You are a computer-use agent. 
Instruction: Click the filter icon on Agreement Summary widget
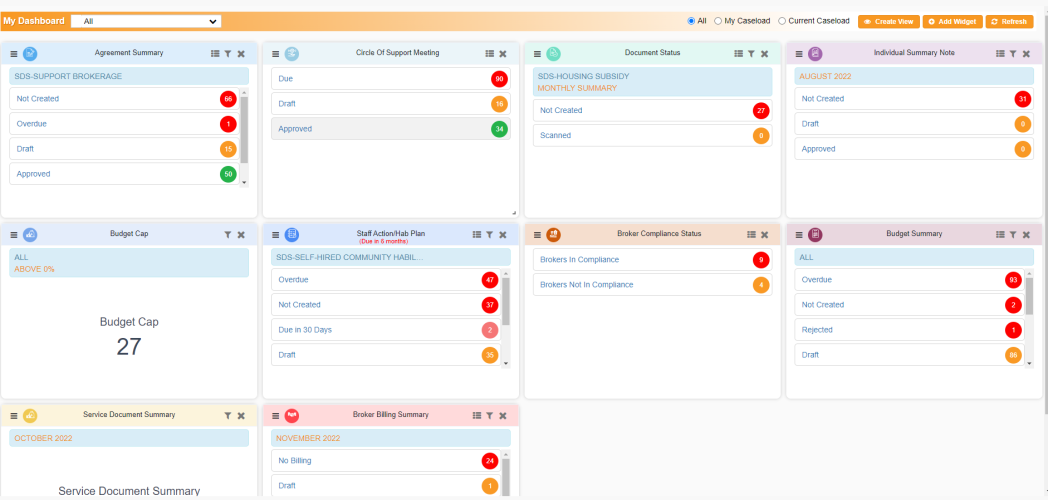pyautogui.click(x=227, y=54)
